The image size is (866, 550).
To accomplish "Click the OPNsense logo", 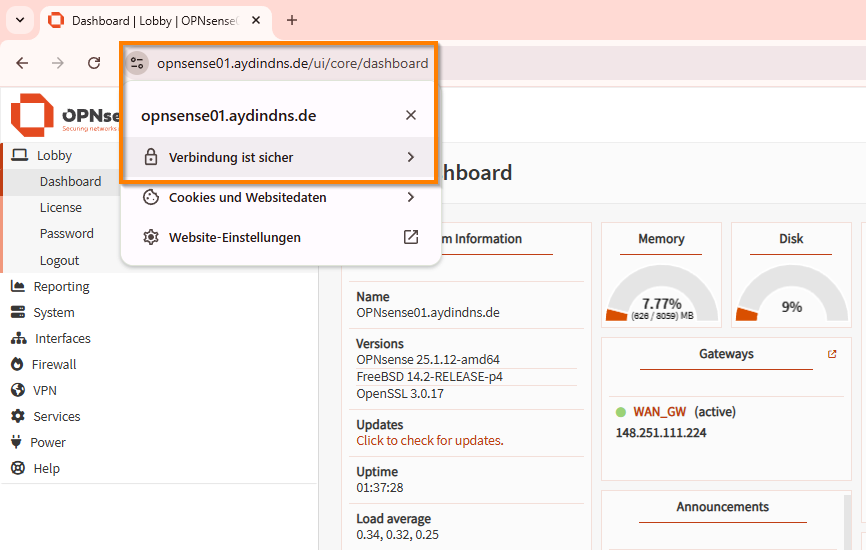I will pyautogui.click(x=65, y=115).
